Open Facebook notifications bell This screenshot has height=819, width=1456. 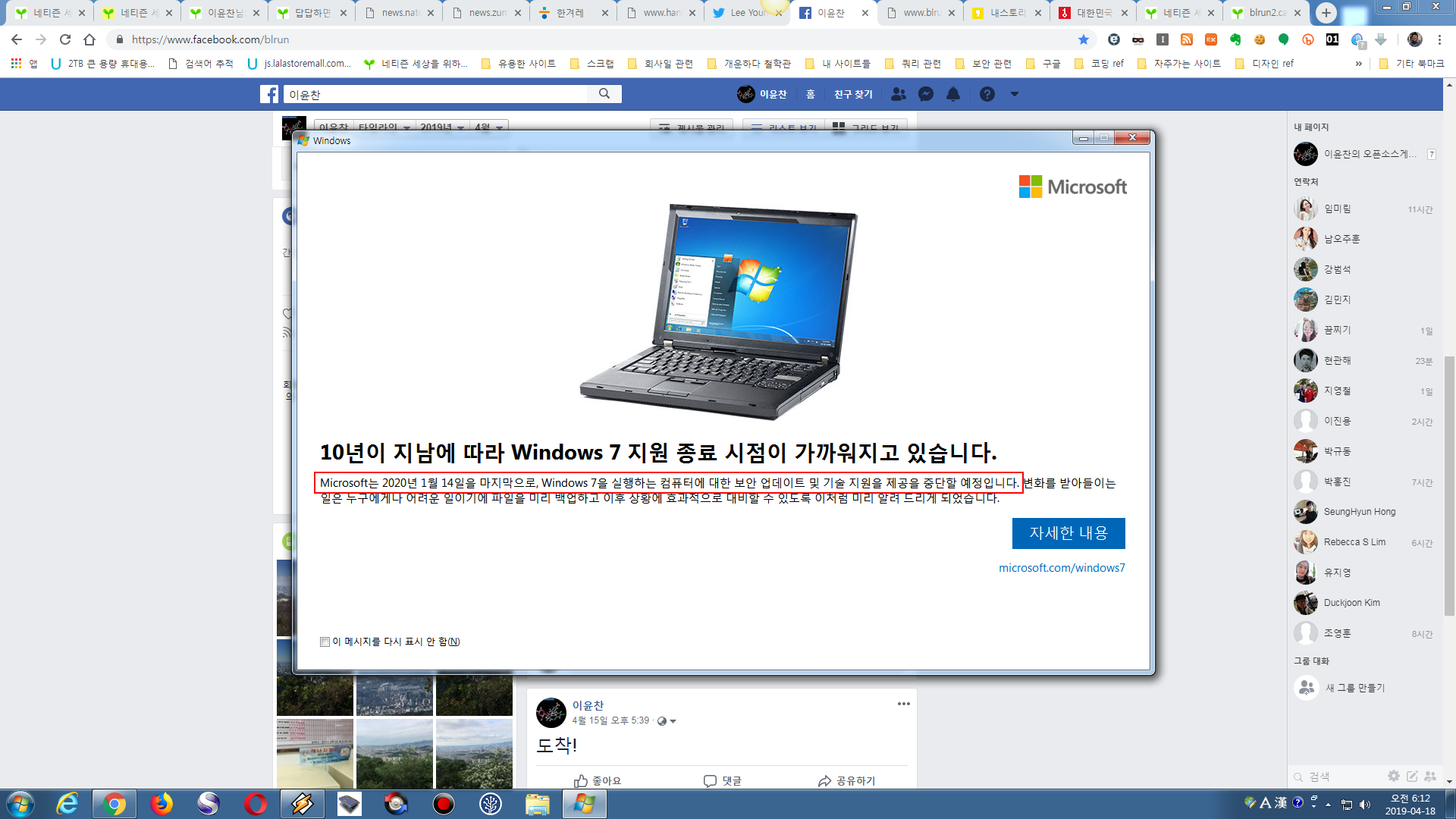953,94
